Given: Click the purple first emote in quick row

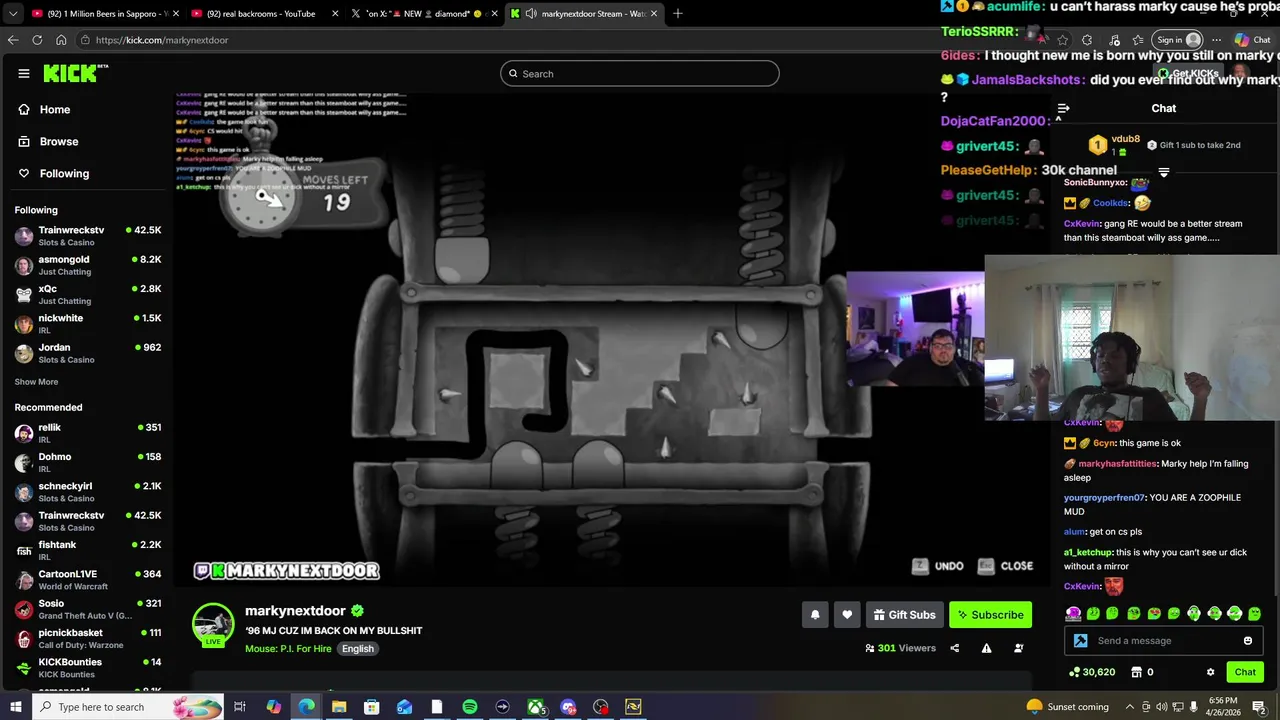Looking at the screenshot, I should [1073, 613].
